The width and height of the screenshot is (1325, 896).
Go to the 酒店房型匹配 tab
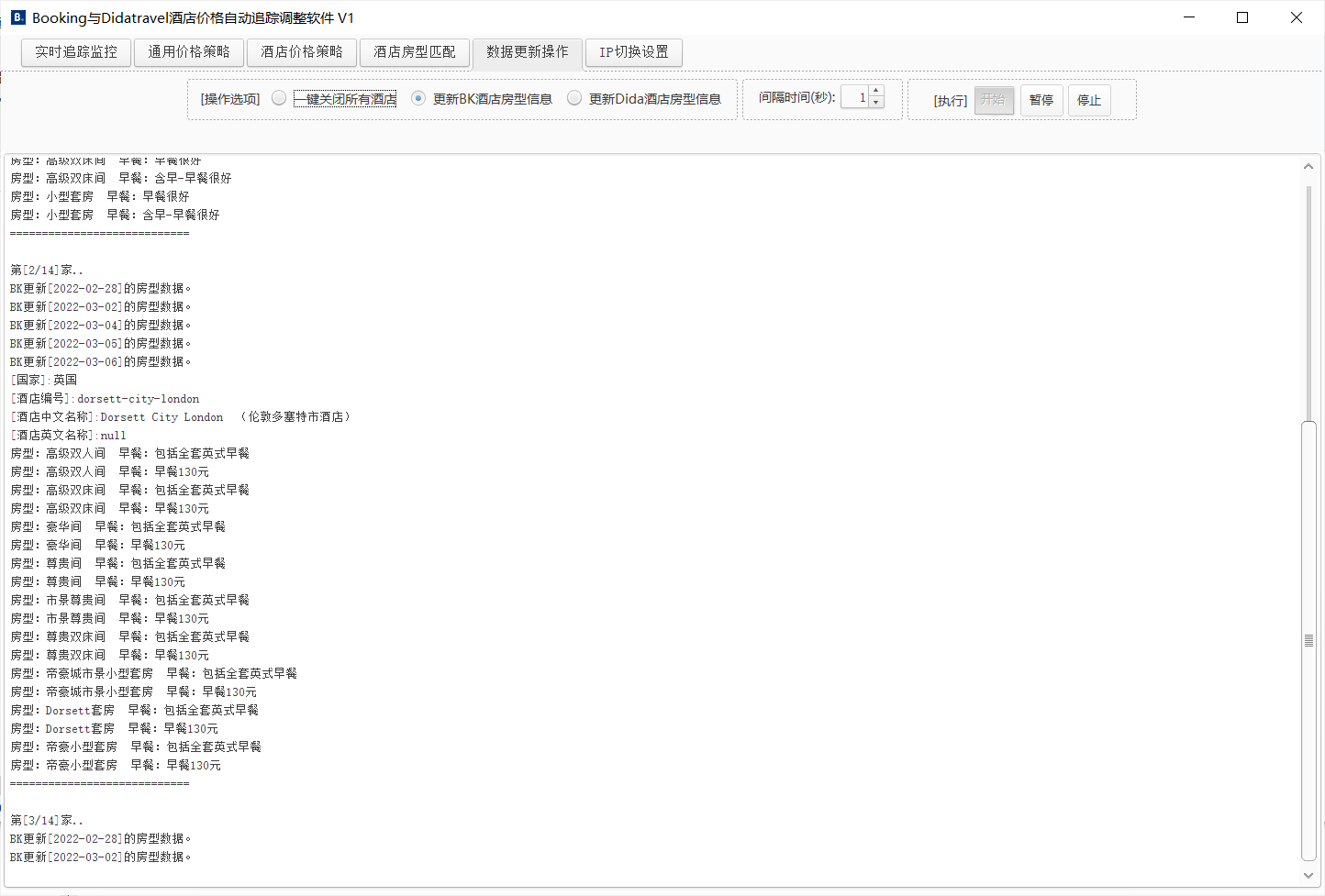[x=415, y=52]
